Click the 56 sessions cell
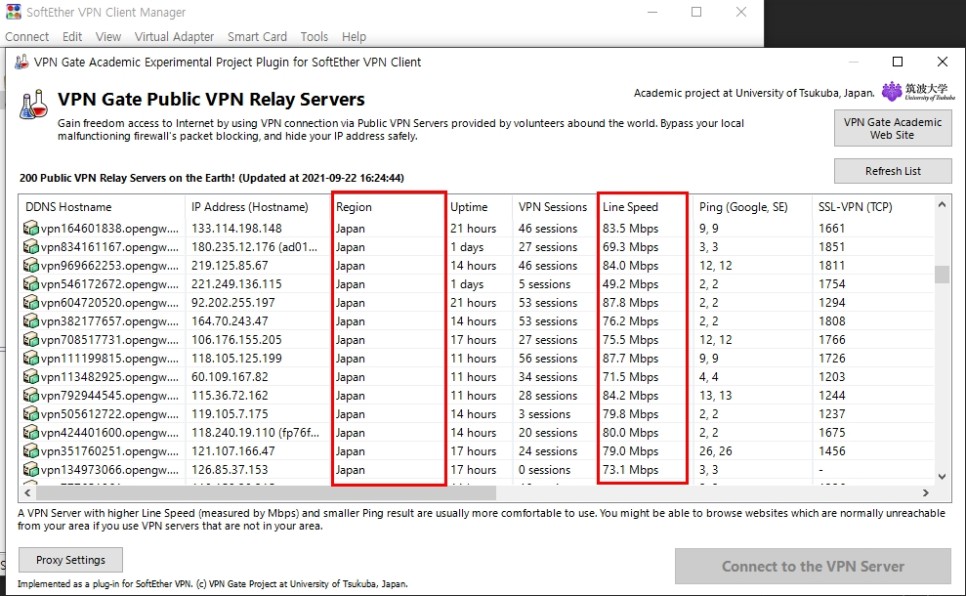This screenshot has height=596, width=966. pyautogui.click(x=548, y=358)
